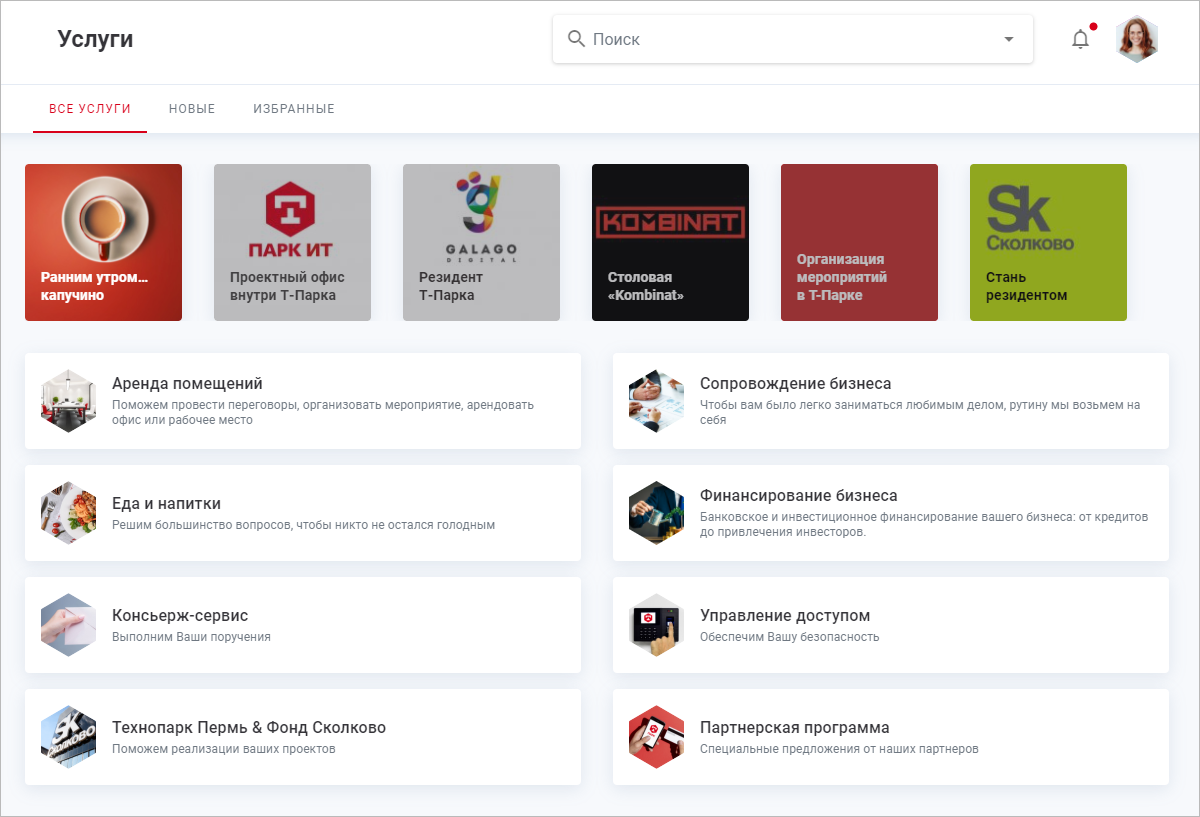The height and width of the screenshot is (817, 1200).
Task: Open the cappuccino promo tile
Action: tap(103, 242)
